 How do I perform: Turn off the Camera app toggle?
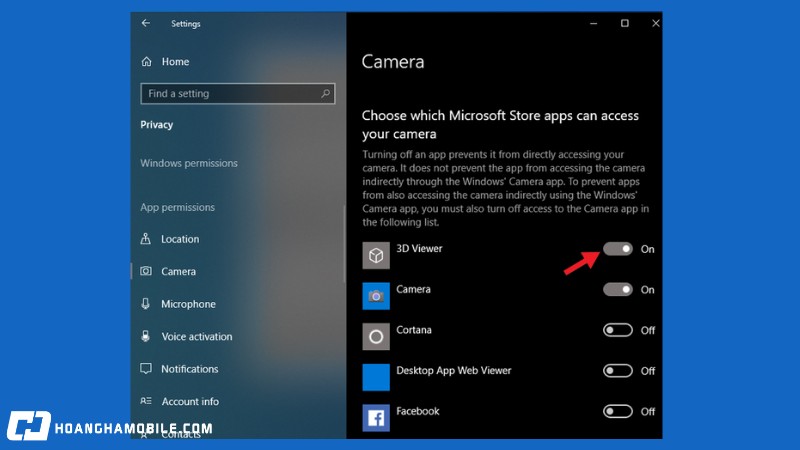[x=618, y=290]
